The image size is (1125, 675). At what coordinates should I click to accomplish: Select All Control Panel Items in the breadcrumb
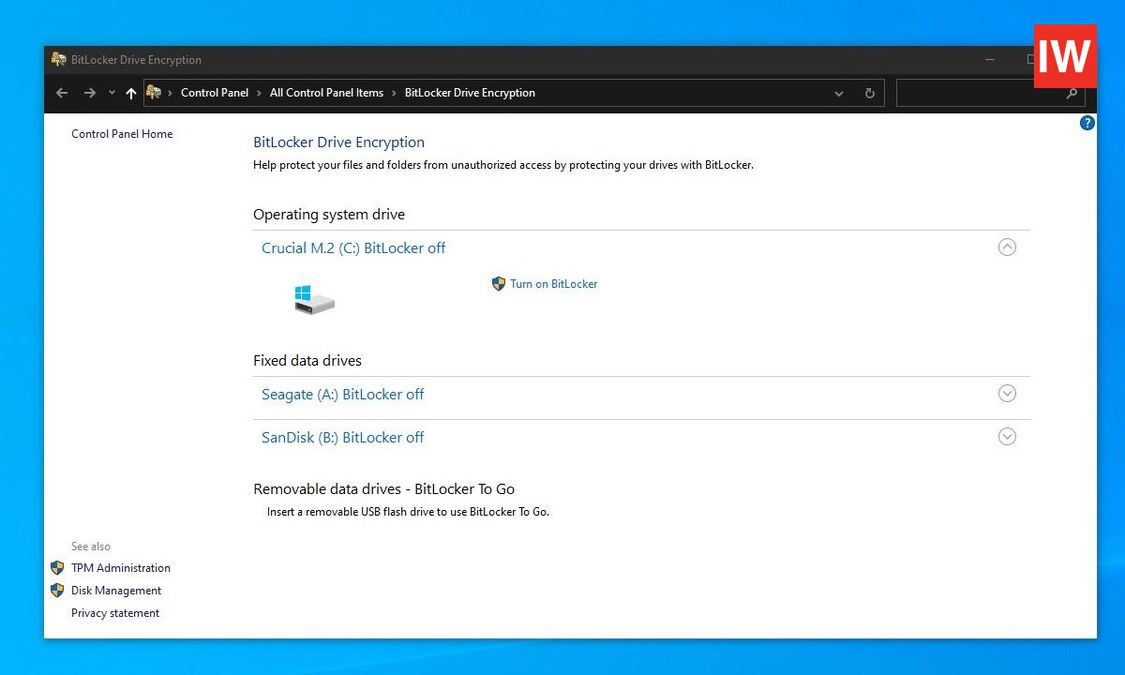coord(326,92)
